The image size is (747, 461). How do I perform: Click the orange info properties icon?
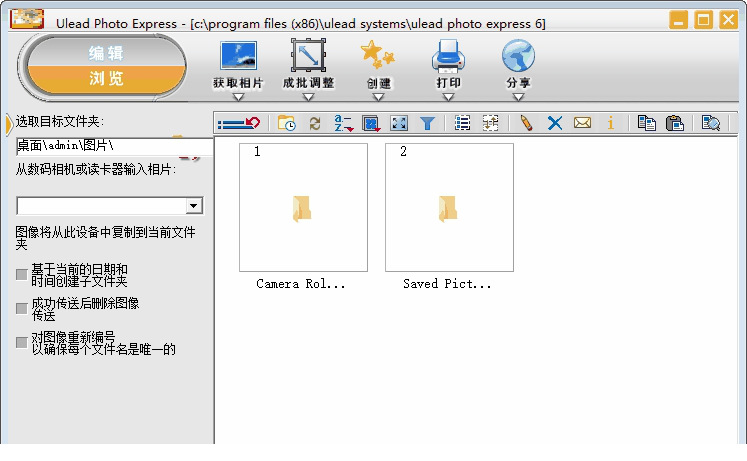point(610,123)
